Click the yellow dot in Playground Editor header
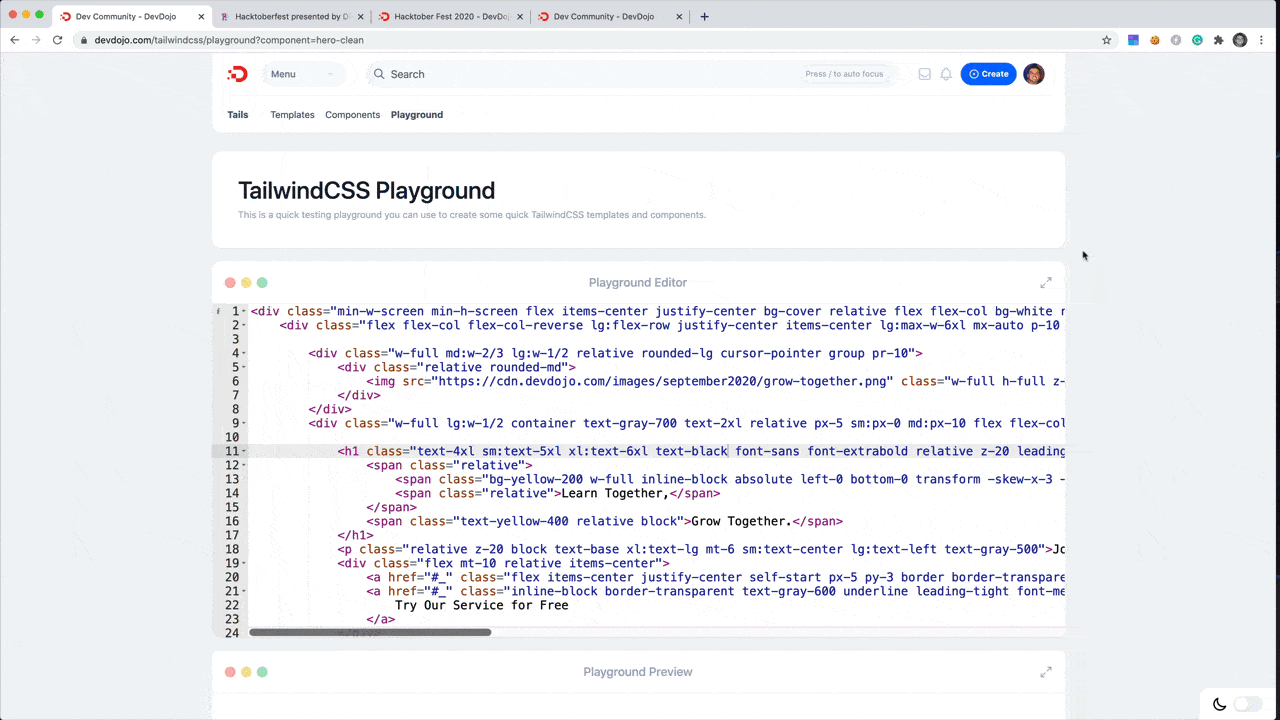 (246, 283)
